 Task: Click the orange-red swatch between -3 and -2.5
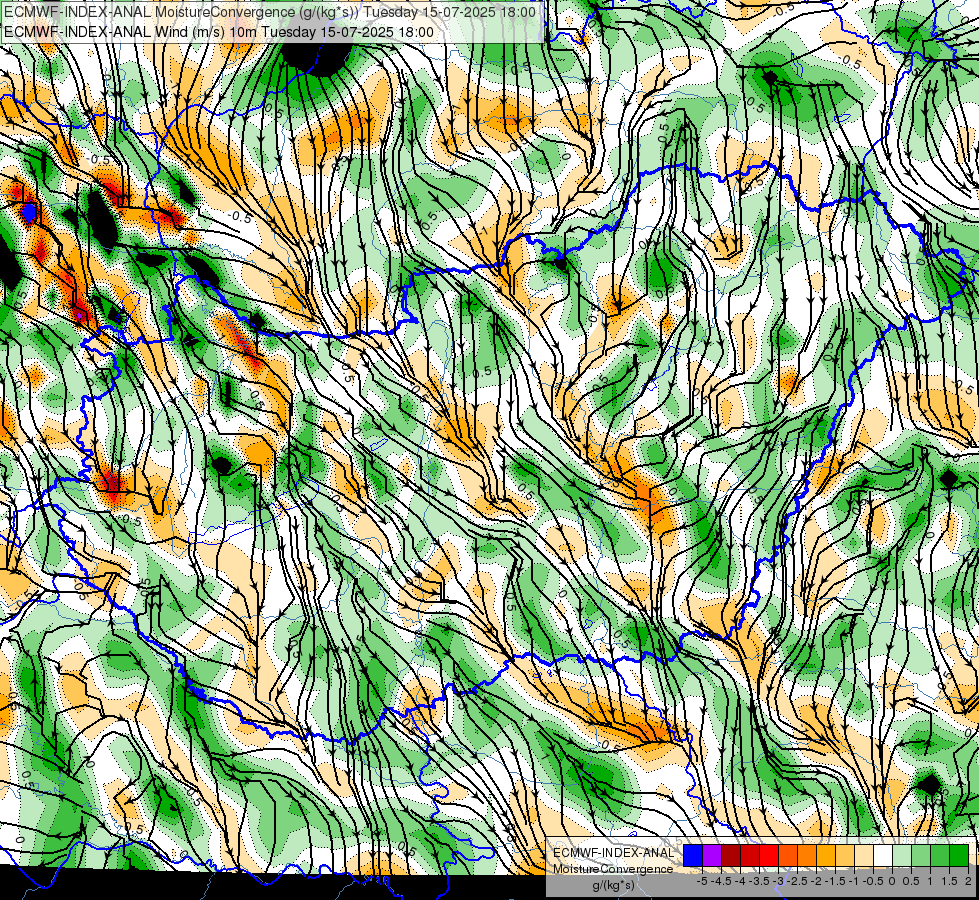point(788,856)
